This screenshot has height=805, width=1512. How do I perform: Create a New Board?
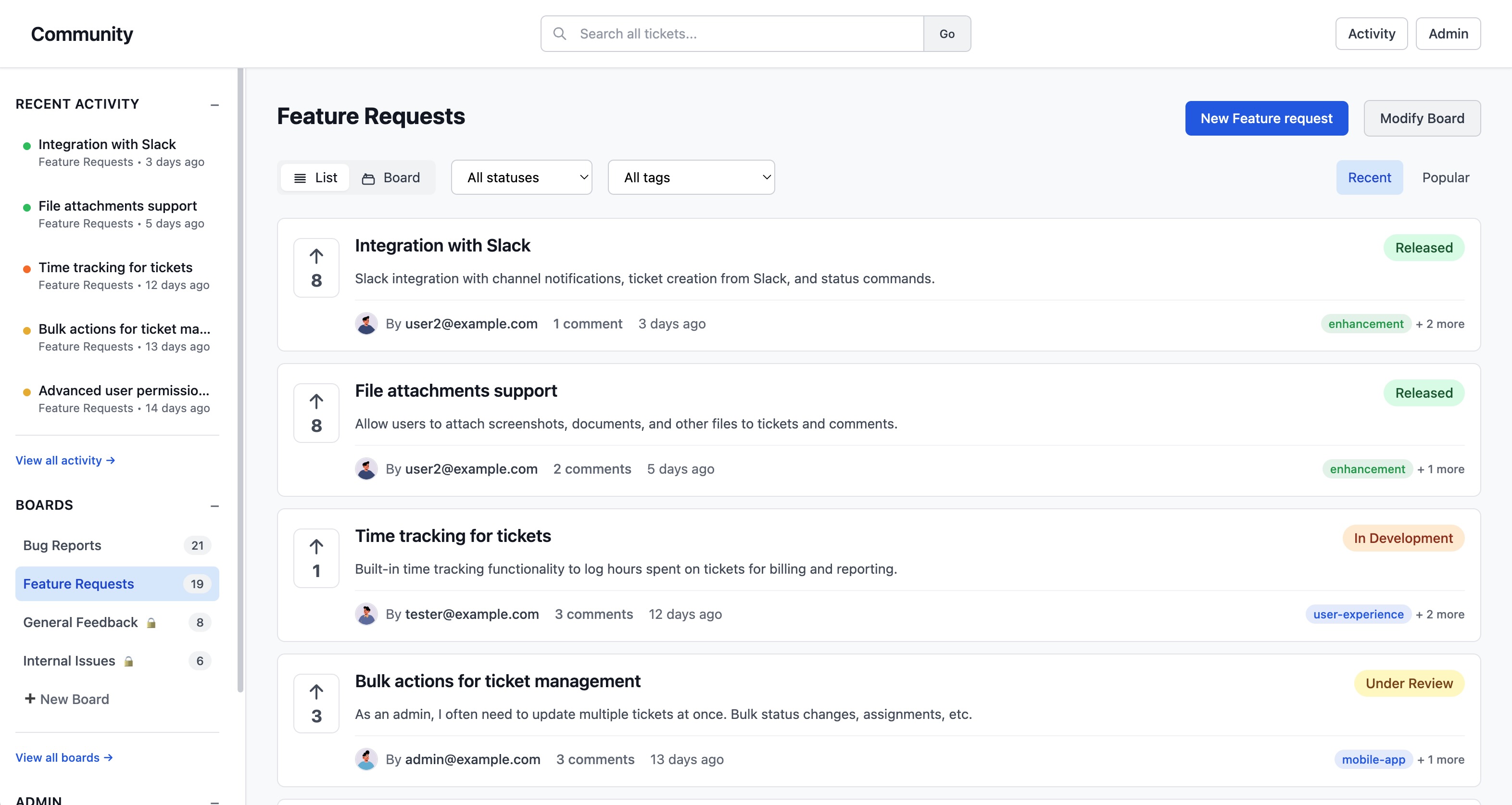click(67, 699)
